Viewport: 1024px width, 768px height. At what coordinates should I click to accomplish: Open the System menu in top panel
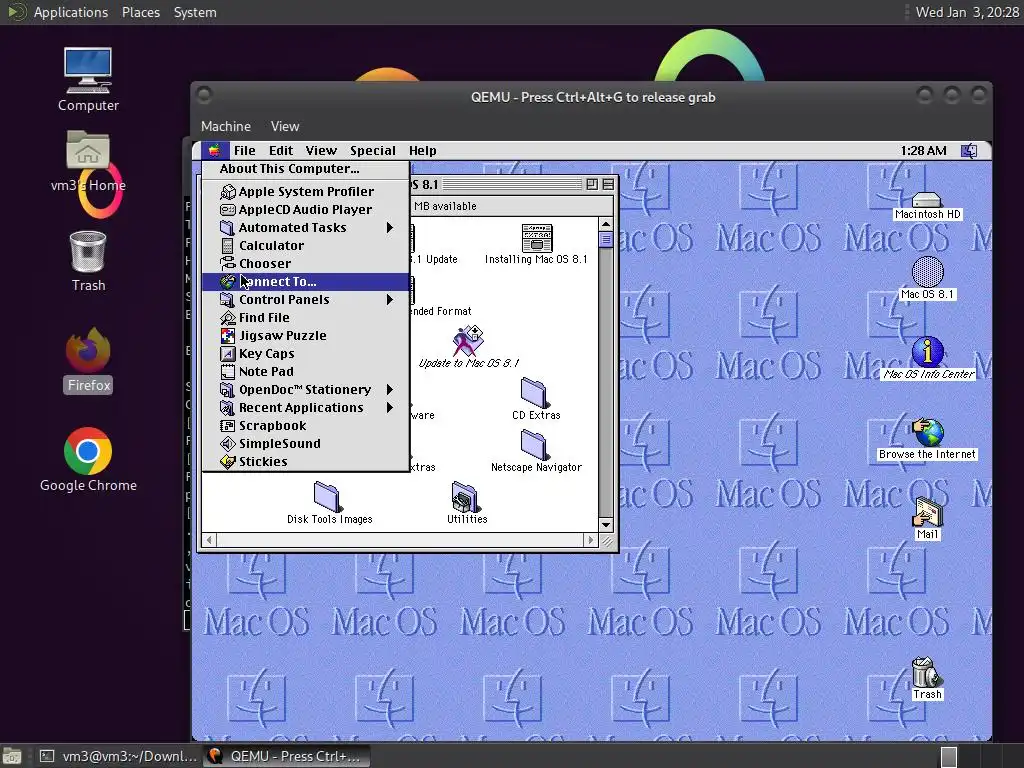point(195,12)
